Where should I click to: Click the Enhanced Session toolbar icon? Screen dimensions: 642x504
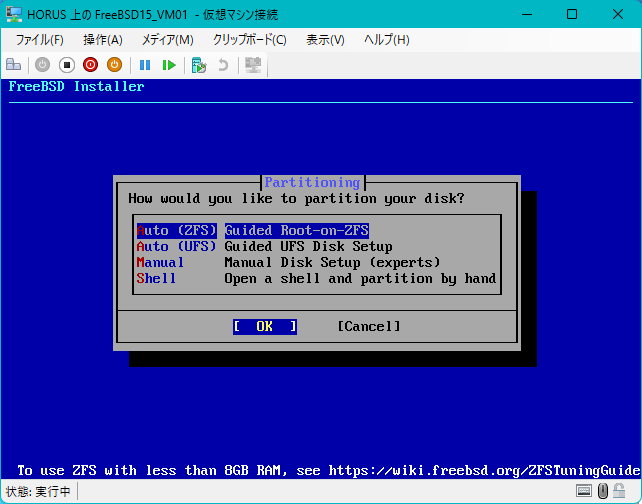tap(253, 65)
